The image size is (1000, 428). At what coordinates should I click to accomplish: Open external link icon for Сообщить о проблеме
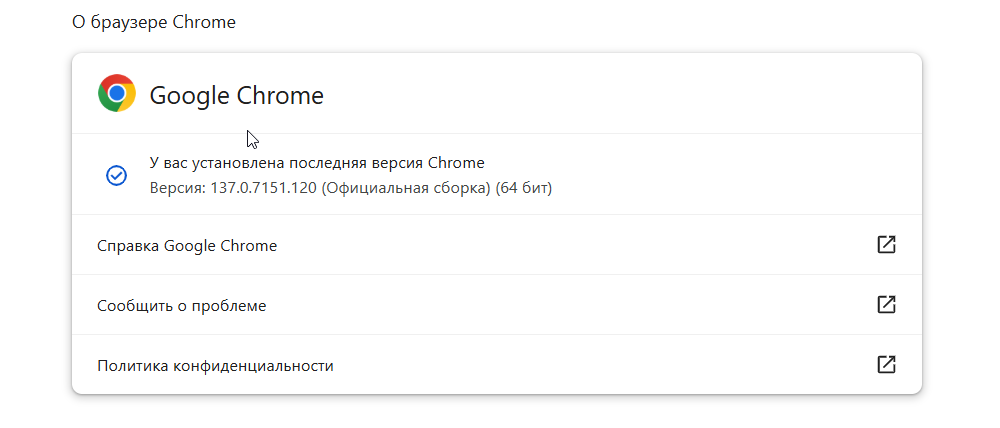click(x=886, y=305)
